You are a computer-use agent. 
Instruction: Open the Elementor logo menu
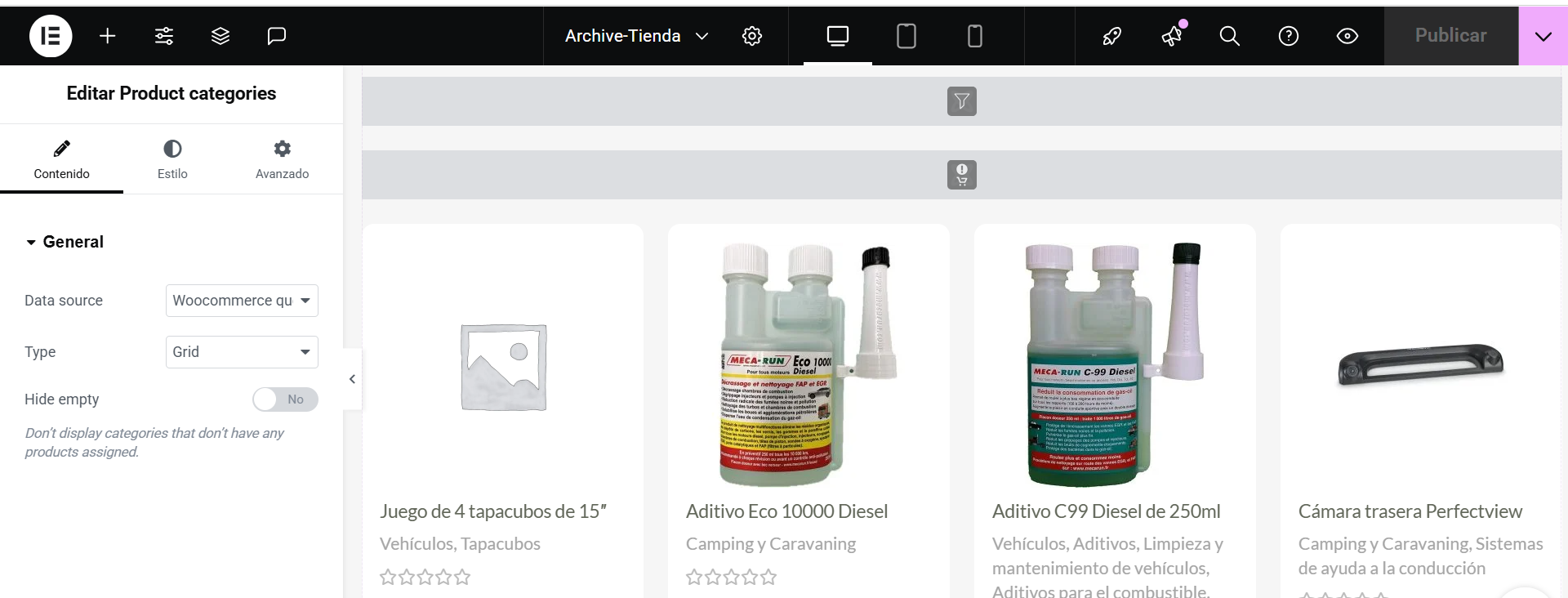click(x=51, y=36)
